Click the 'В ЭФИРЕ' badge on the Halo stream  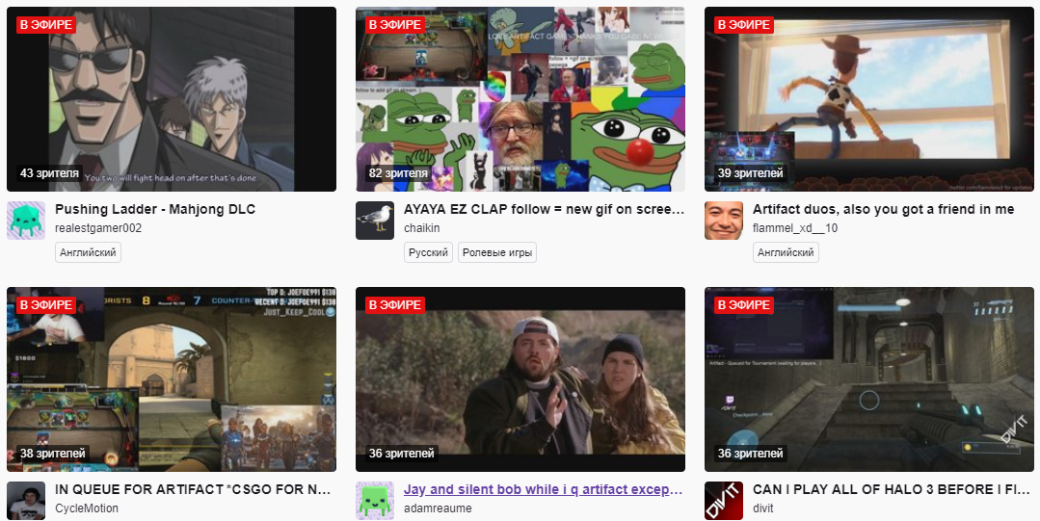tap(744, 305)
